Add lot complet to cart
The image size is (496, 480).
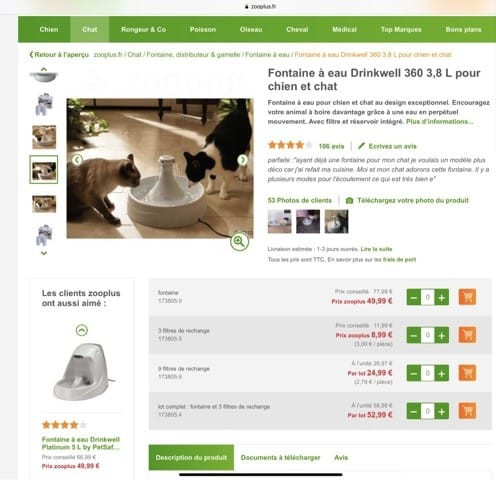[467, 411]
